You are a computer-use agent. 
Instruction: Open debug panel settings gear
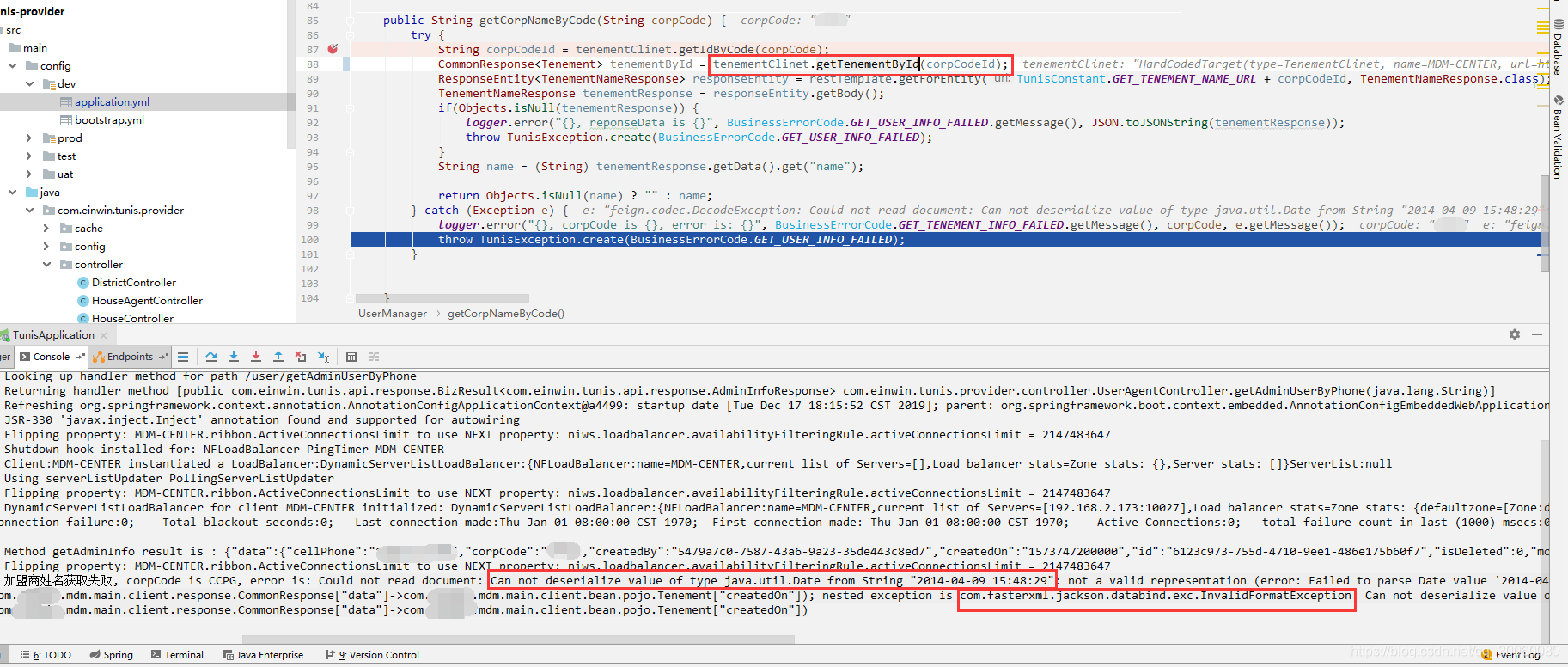(1515, 334)
